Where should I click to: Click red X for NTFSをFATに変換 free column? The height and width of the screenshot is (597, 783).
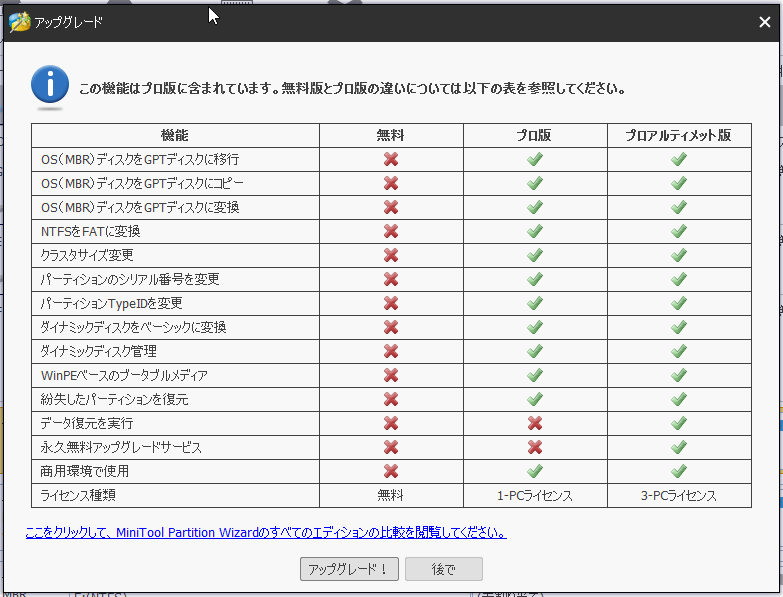[391, 231]
